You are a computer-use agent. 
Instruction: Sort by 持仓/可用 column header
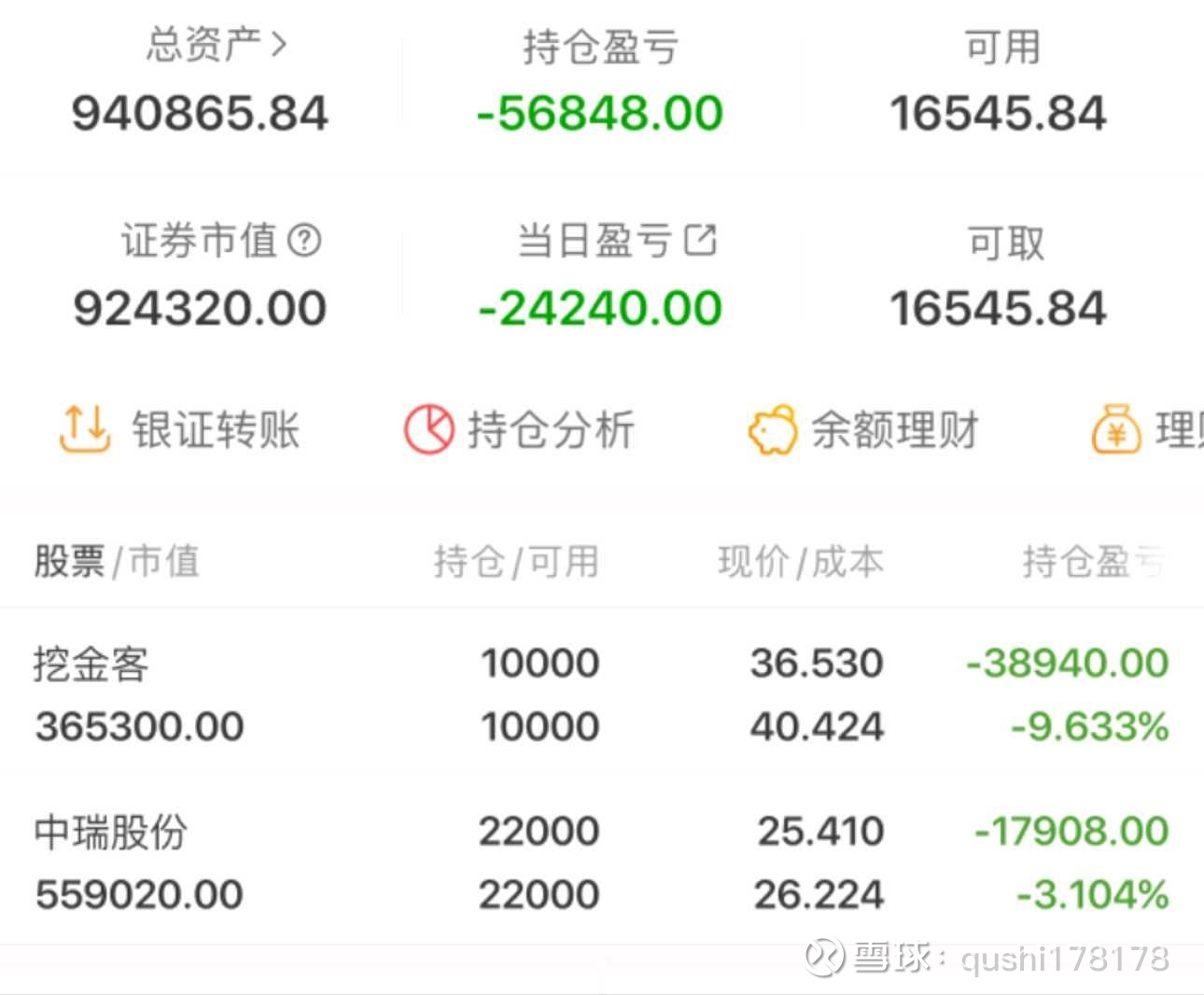point(515,561)
